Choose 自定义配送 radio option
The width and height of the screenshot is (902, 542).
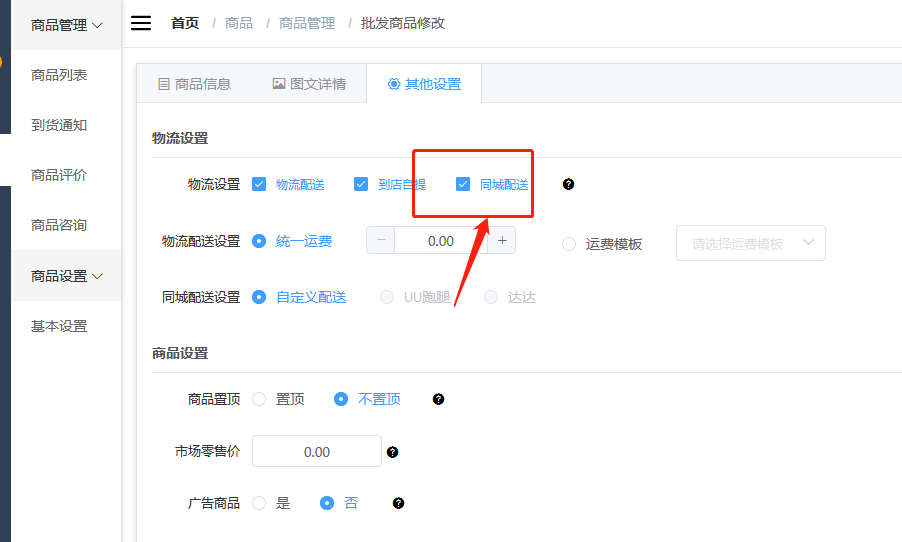tap(259, 297)
